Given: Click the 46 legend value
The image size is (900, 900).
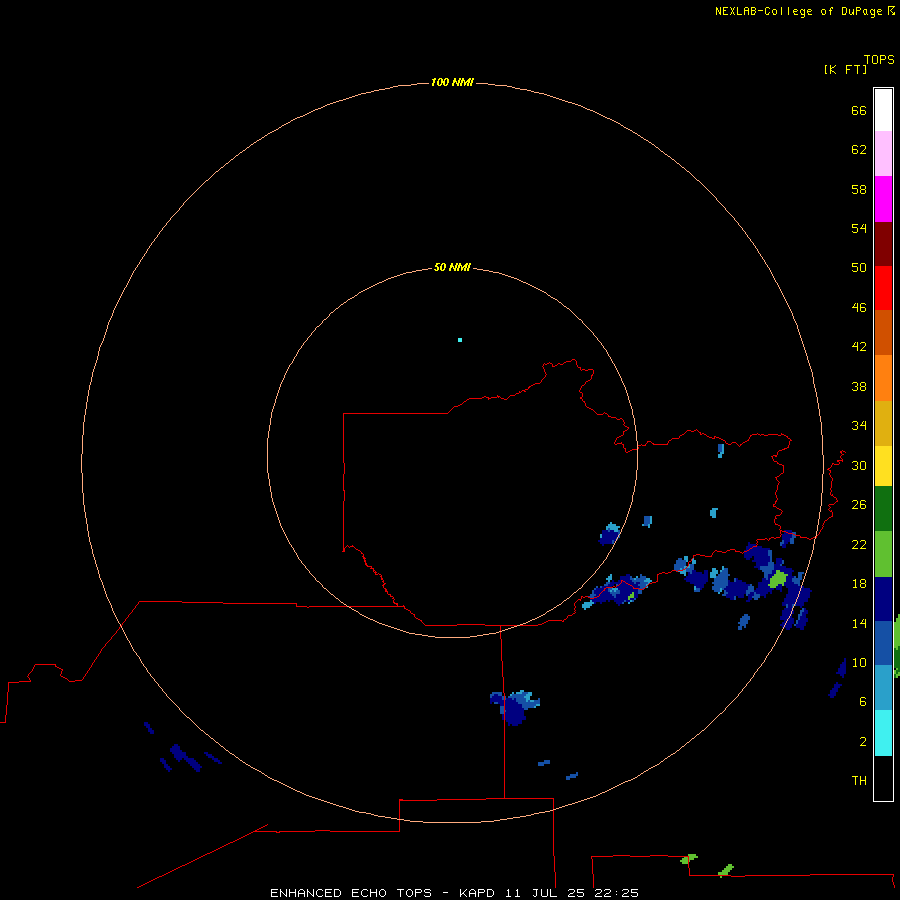Looking at the screenshot, I should (859, 308).
